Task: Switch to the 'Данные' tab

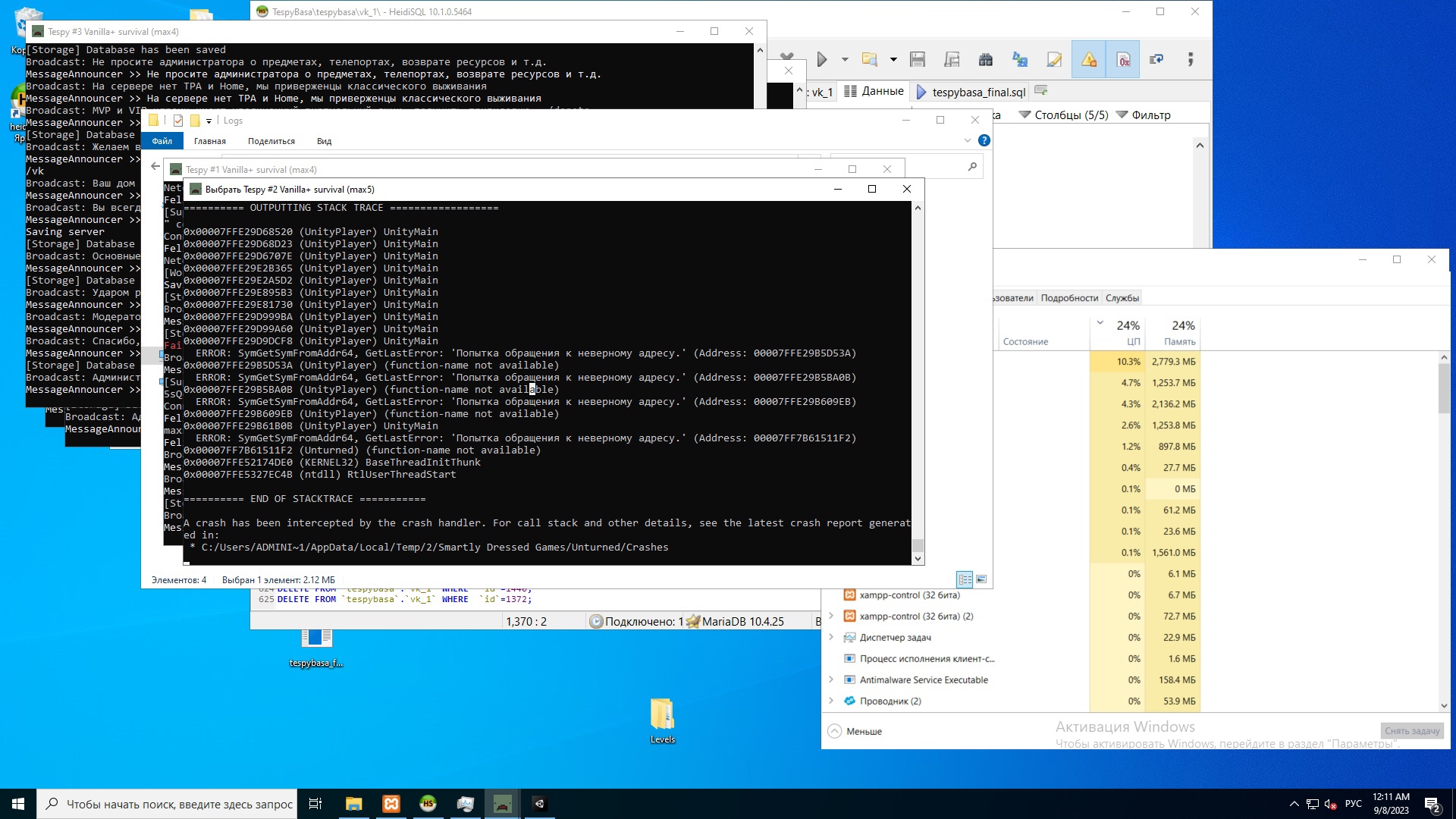Action: click(x=882, y=91)
